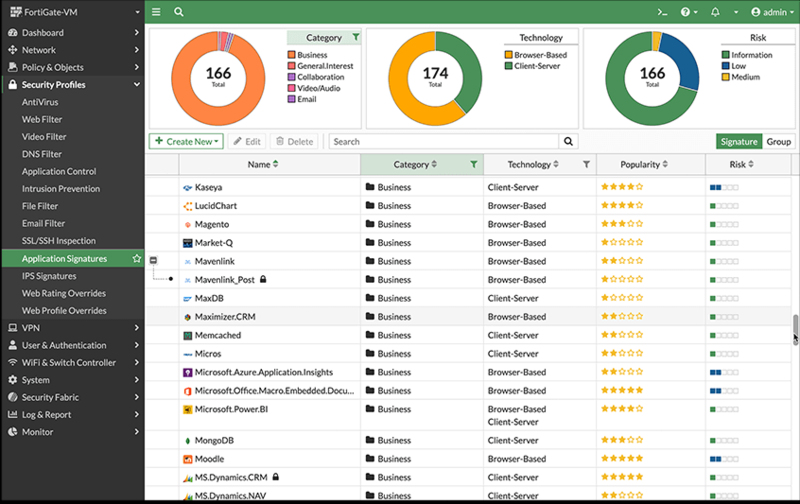Open the Create New dropdown

click(x=186, y=141)
